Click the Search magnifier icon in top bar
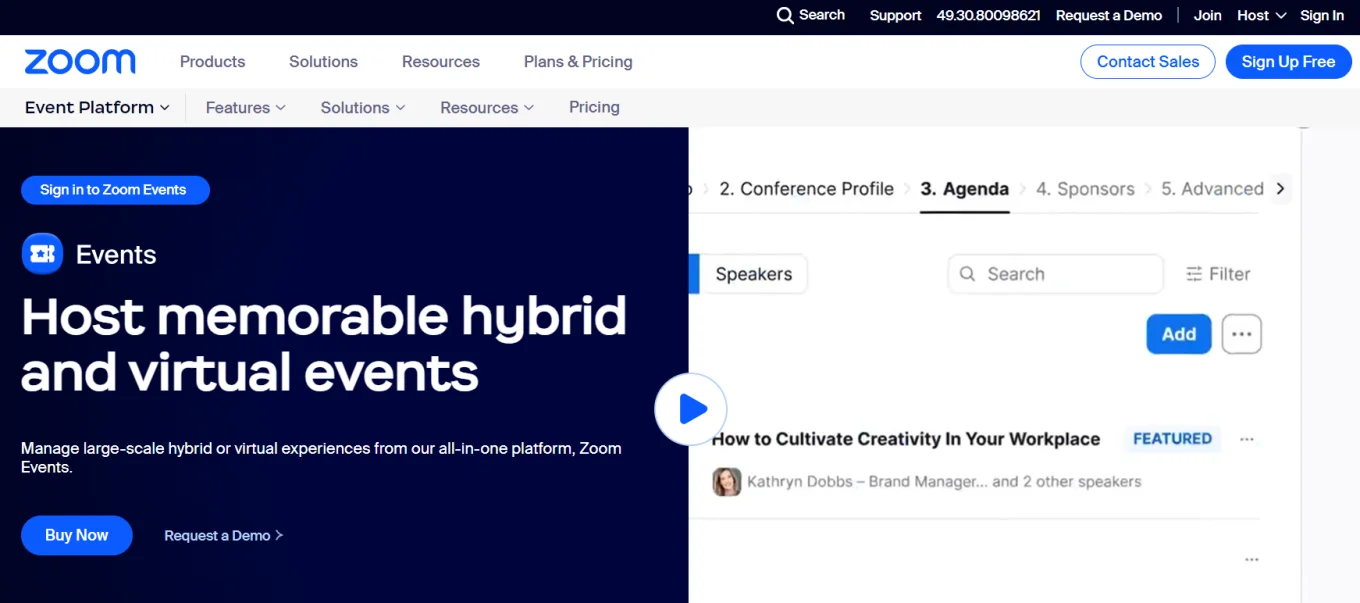The width and height of the screenshot is (1360, 603). (x=785, y=15)
